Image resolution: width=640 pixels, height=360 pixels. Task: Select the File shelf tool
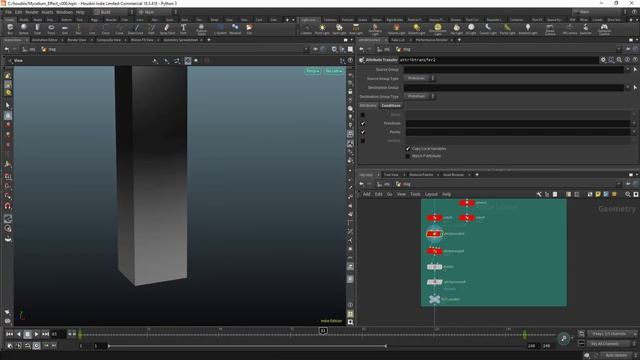(x=249, y=29)
